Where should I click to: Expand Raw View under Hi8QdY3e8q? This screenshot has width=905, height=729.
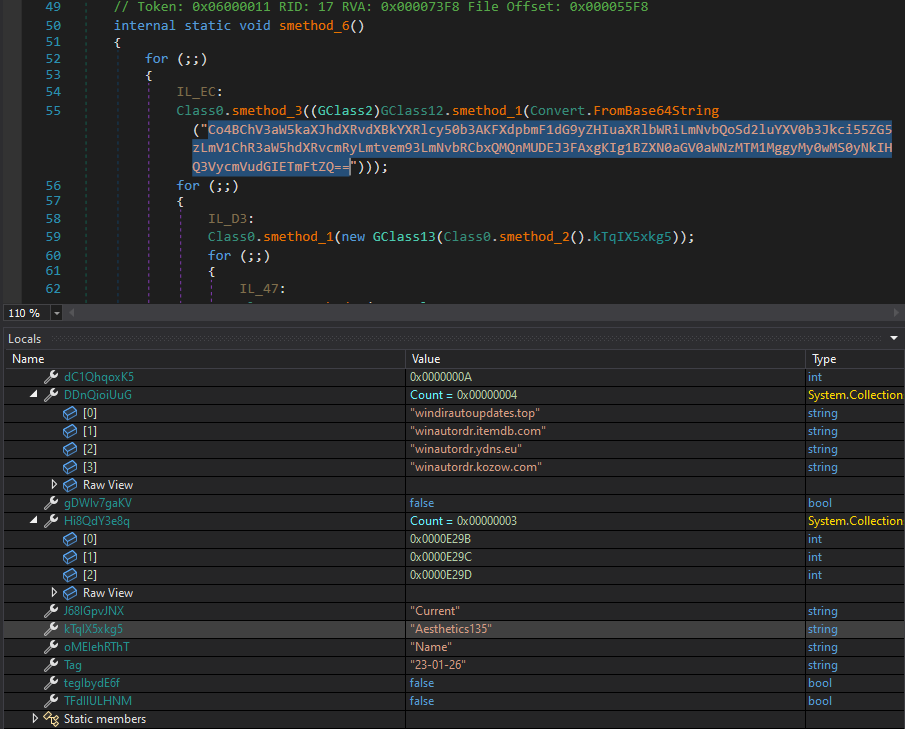click(54, 592)
